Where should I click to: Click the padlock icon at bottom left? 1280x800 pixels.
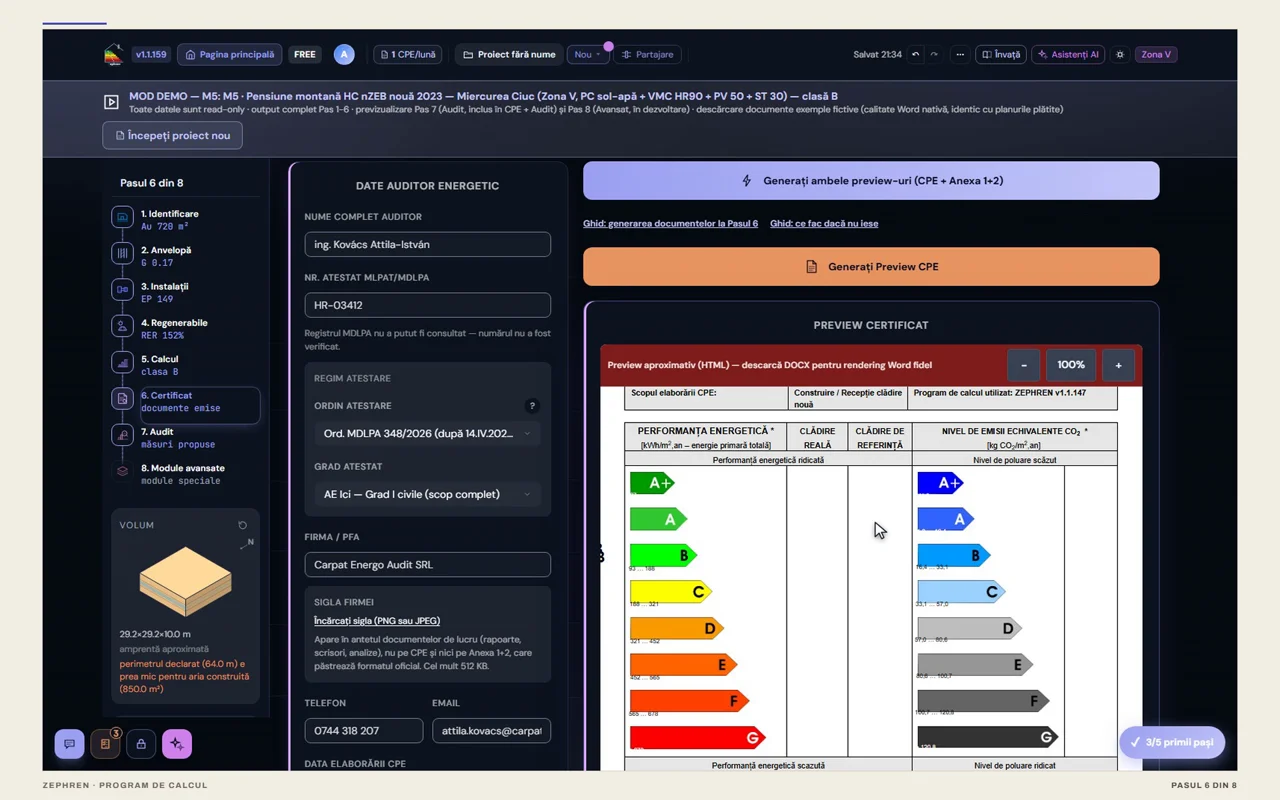tap(141, 744)
